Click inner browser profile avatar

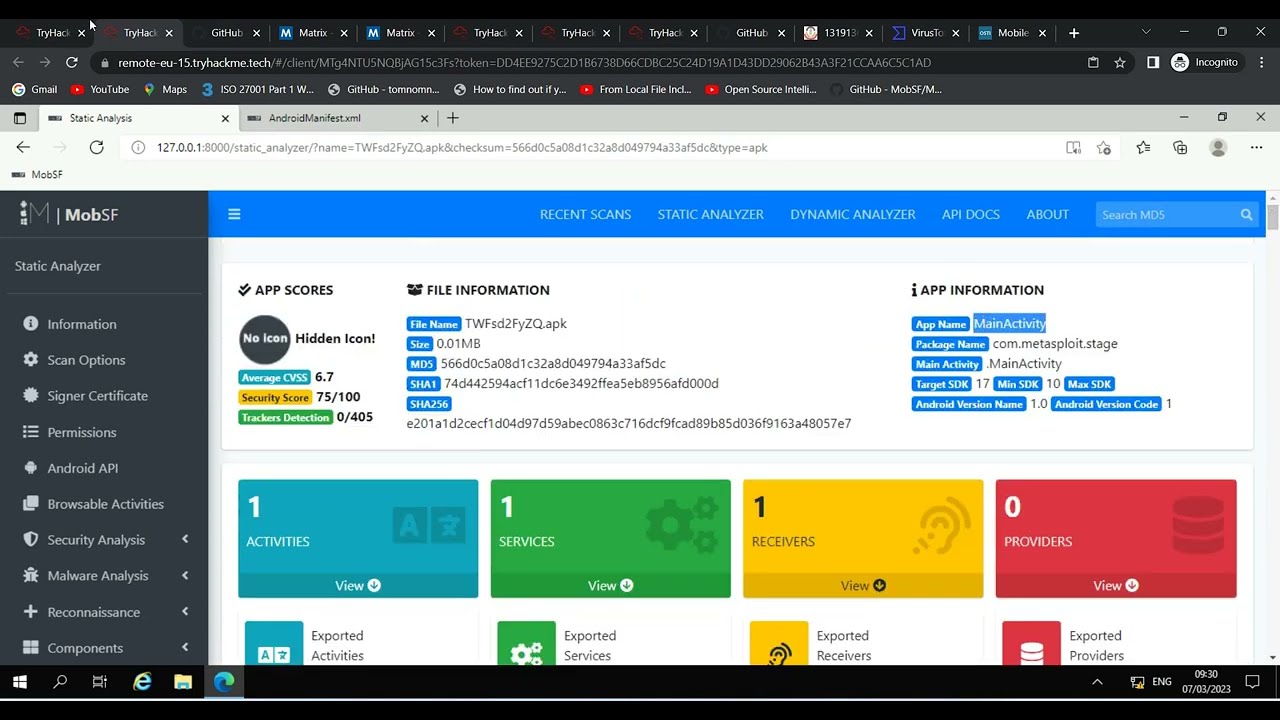point(1218,147)
